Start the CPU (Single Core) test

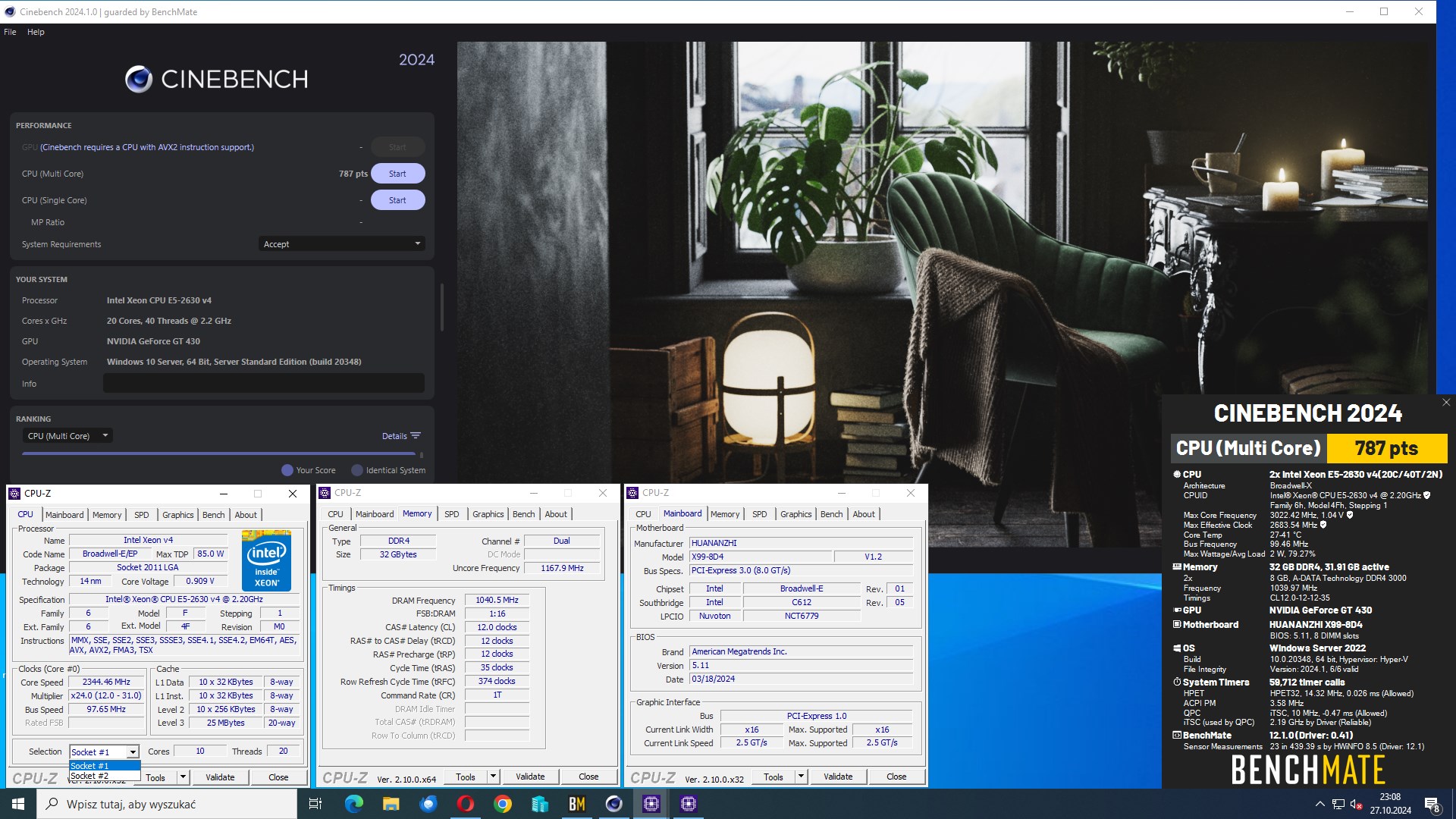397,200
